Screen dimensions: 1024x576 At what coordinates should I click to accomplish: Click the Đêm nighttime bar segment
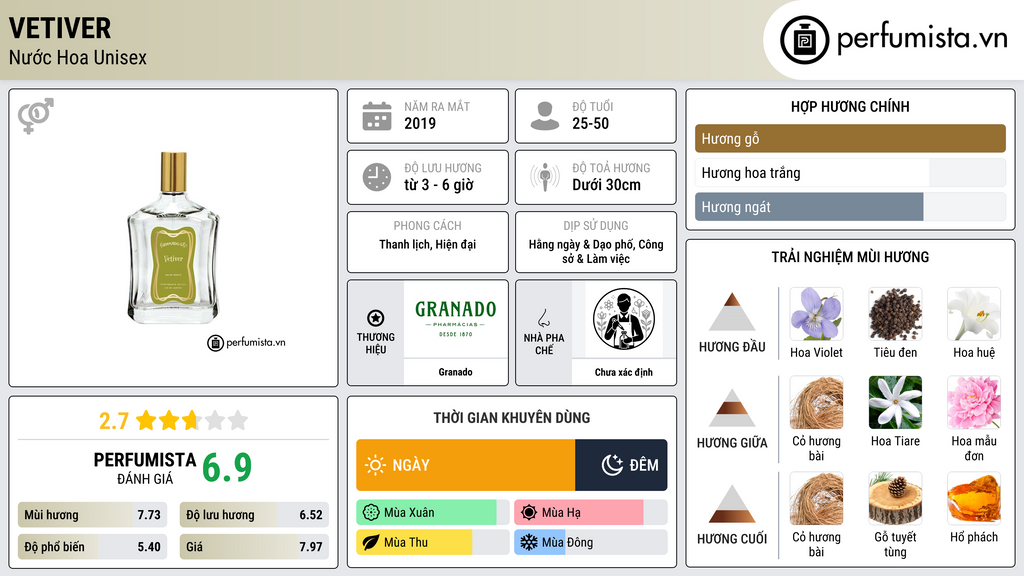tap(621, 465)
